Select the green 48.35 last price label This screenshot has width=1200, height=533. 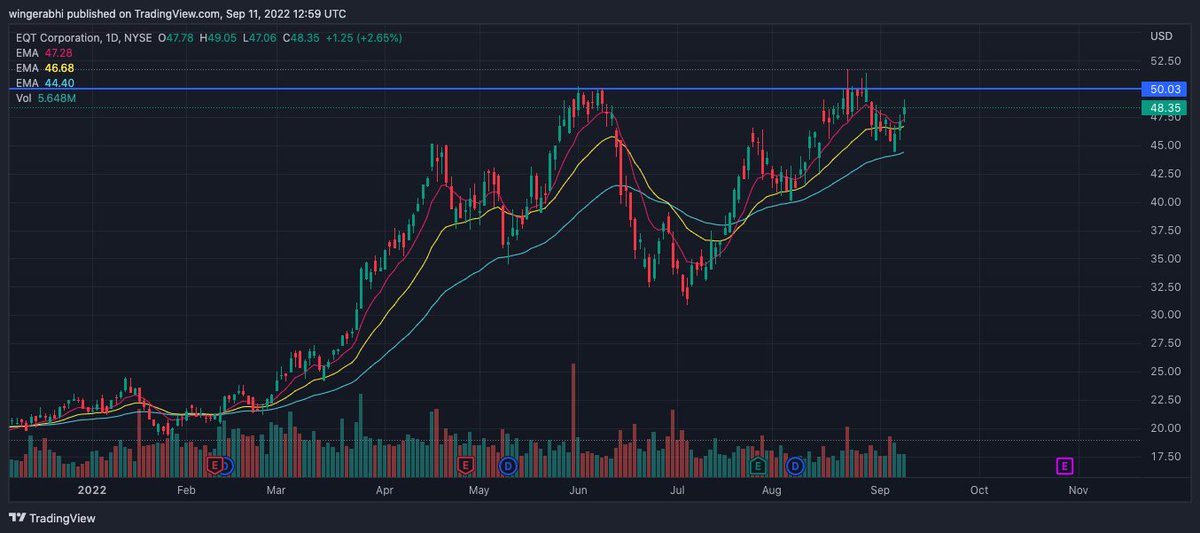(1165, 107)
